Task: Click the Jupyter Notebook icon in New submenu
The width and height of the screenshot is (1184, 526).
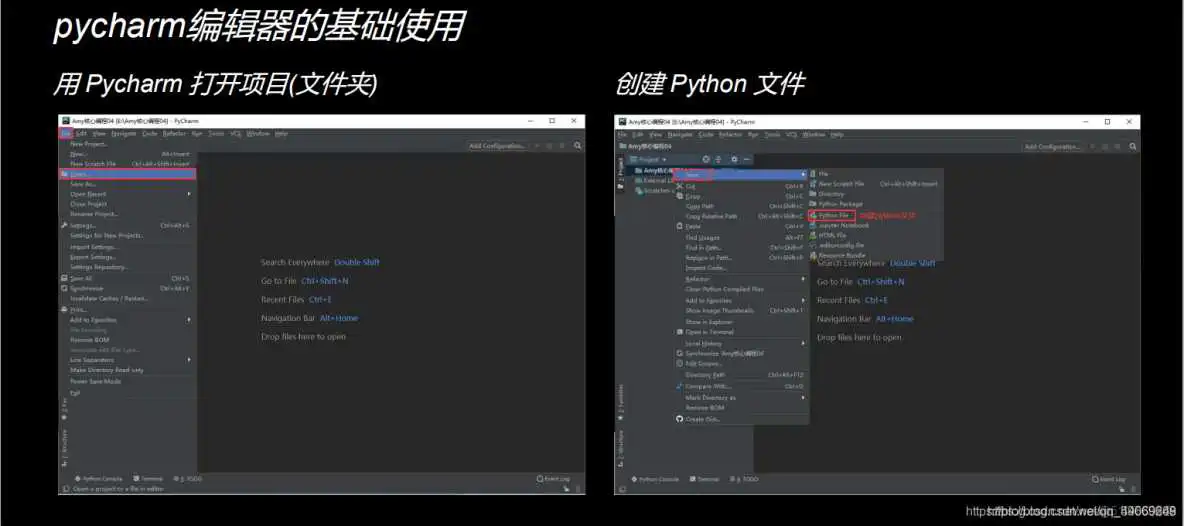Action: click(813, 225)
